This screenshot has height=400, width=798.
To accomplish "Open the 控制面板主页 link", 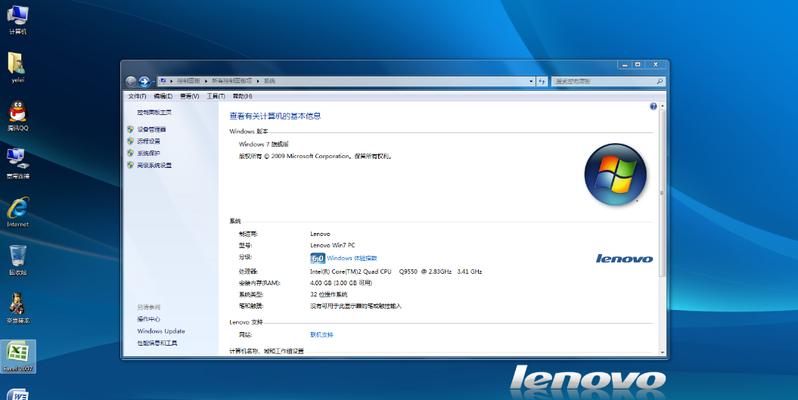I will (x=154, y=112).
